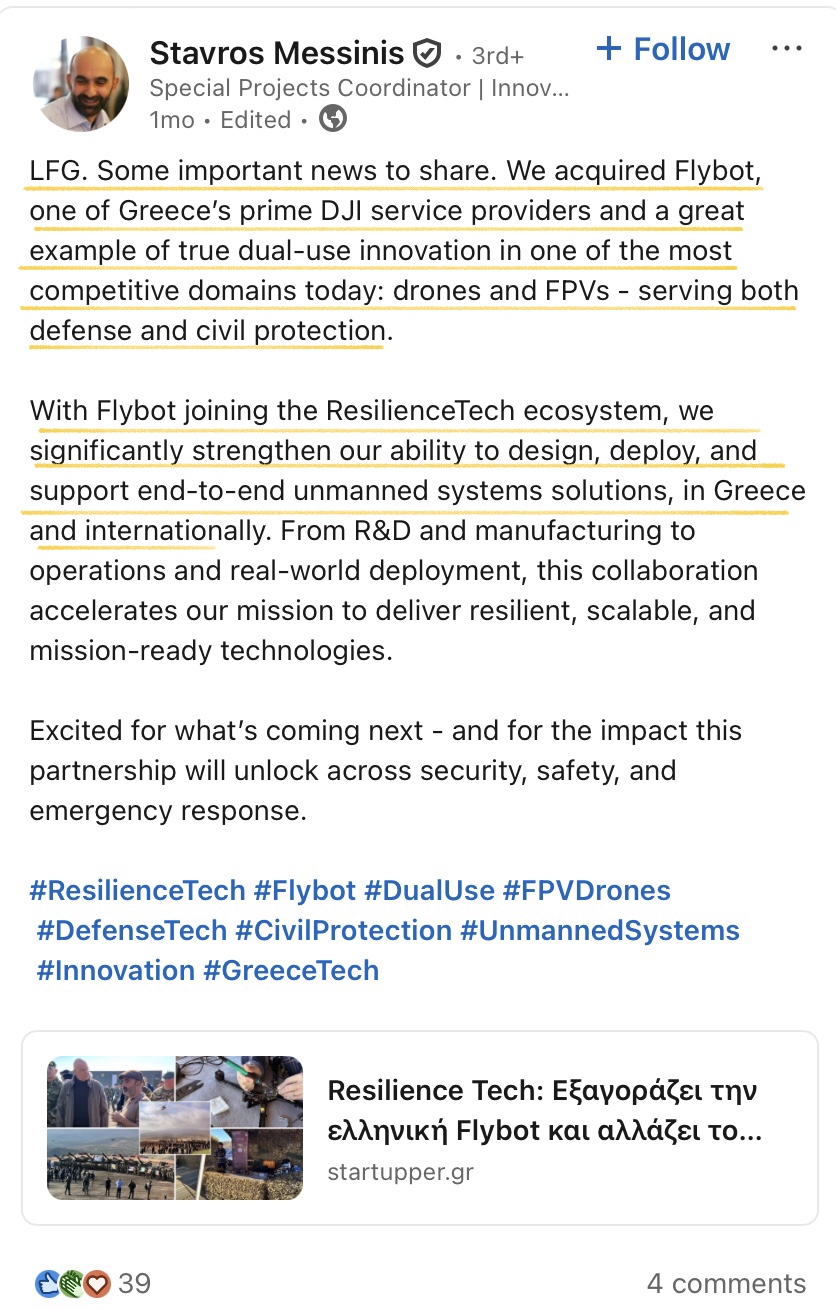Select the #DualUse hashtag
The height and width of the screenshot is (1310, 836).
tap(429, 890)
